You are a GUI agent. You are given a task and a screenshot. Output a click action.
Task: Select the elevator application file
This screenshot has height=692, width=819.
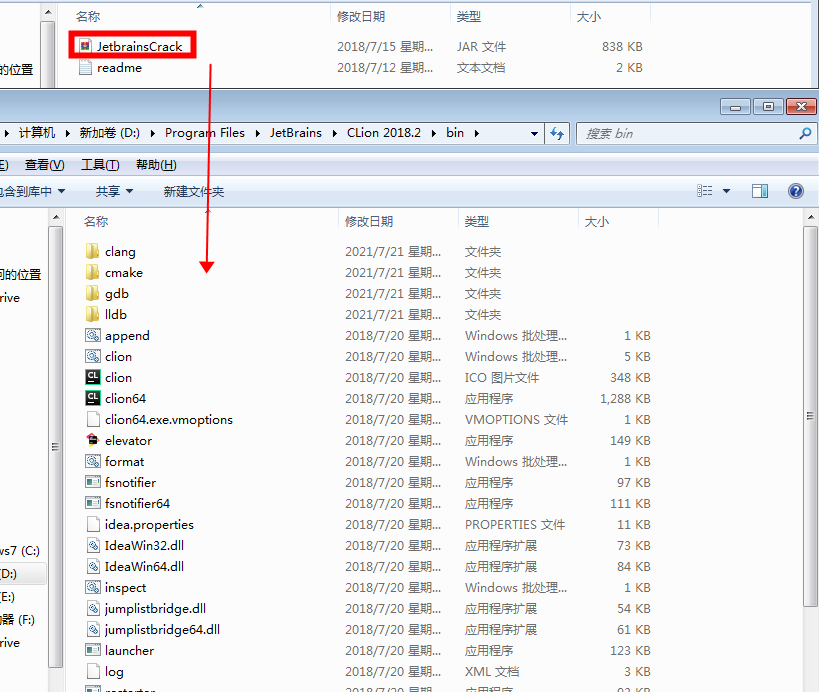coord(128,440)
